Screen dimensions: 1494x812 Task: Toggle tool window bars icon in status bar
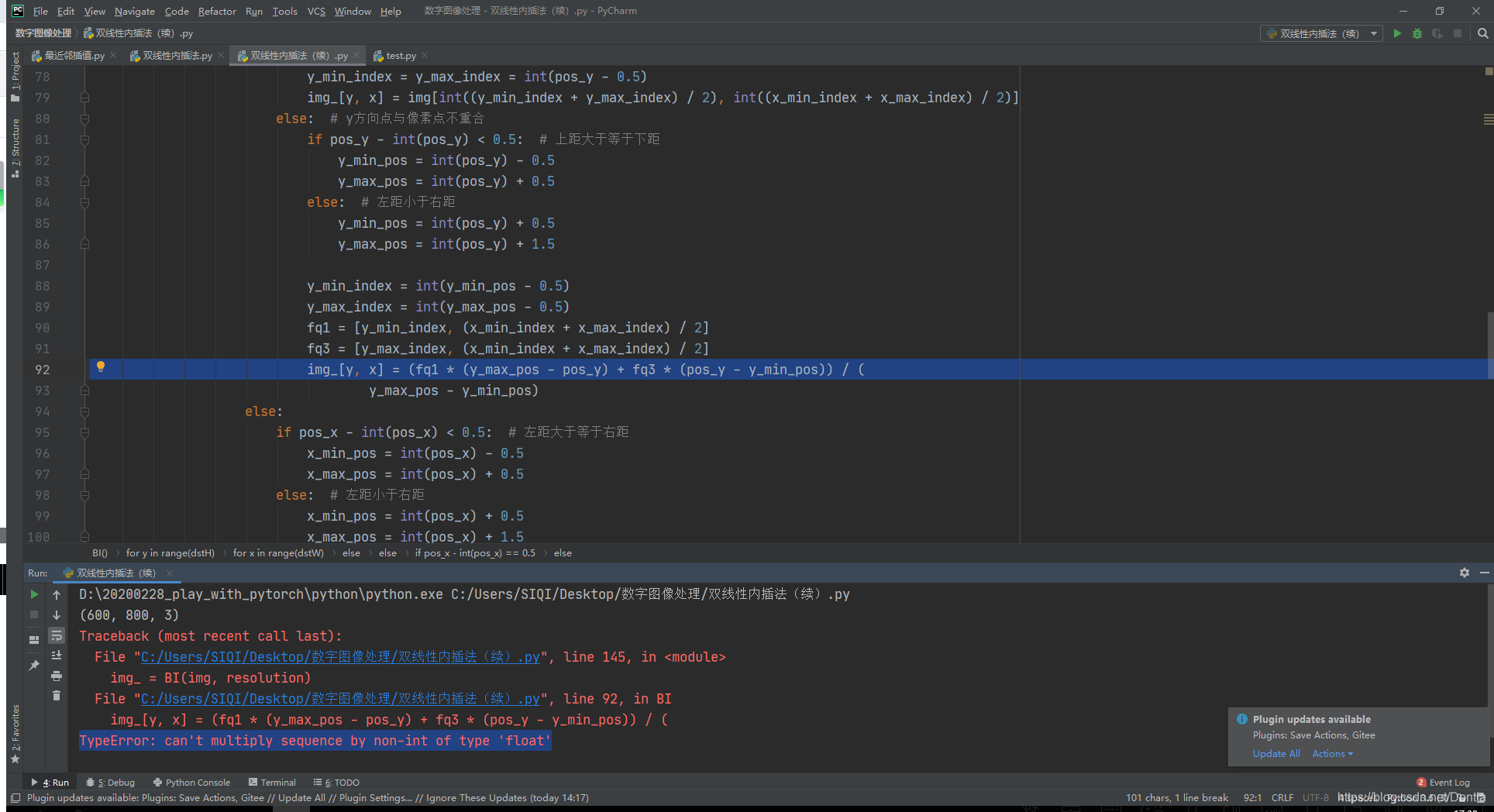(x=15, y=797)
